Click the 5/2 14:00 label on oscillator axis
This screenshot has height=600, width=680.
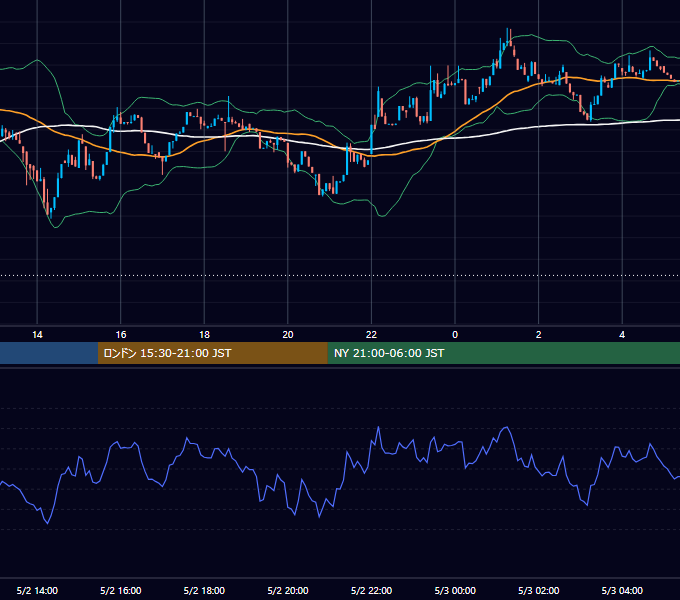(37, 590)
